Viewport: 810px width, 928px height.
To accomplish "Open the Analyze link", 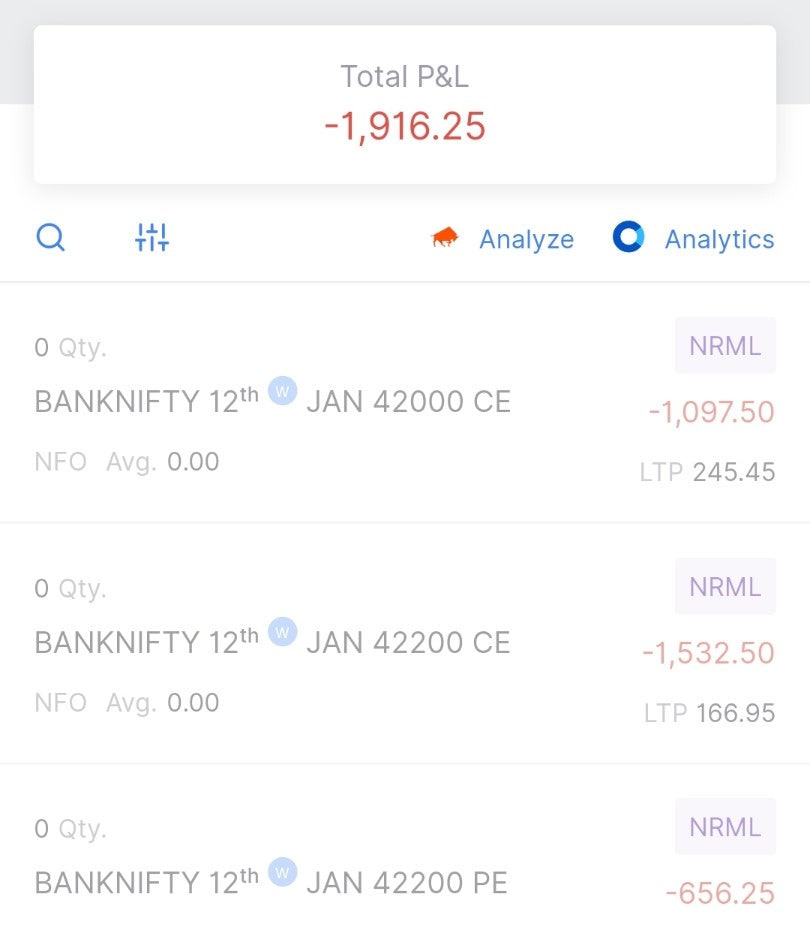I will tap(526, 240).
